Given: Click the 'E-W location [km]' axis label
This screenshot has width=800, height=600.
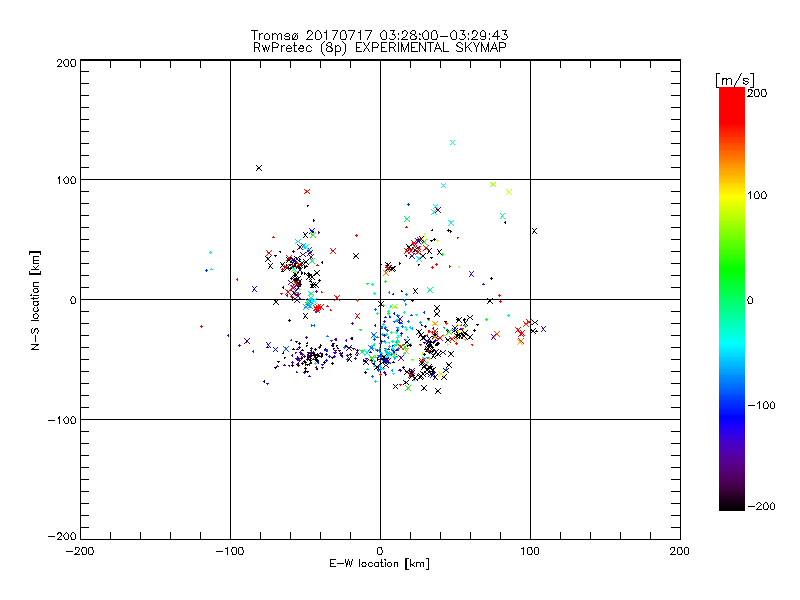Looking at the screenshot, I should (x=379, y=564).
